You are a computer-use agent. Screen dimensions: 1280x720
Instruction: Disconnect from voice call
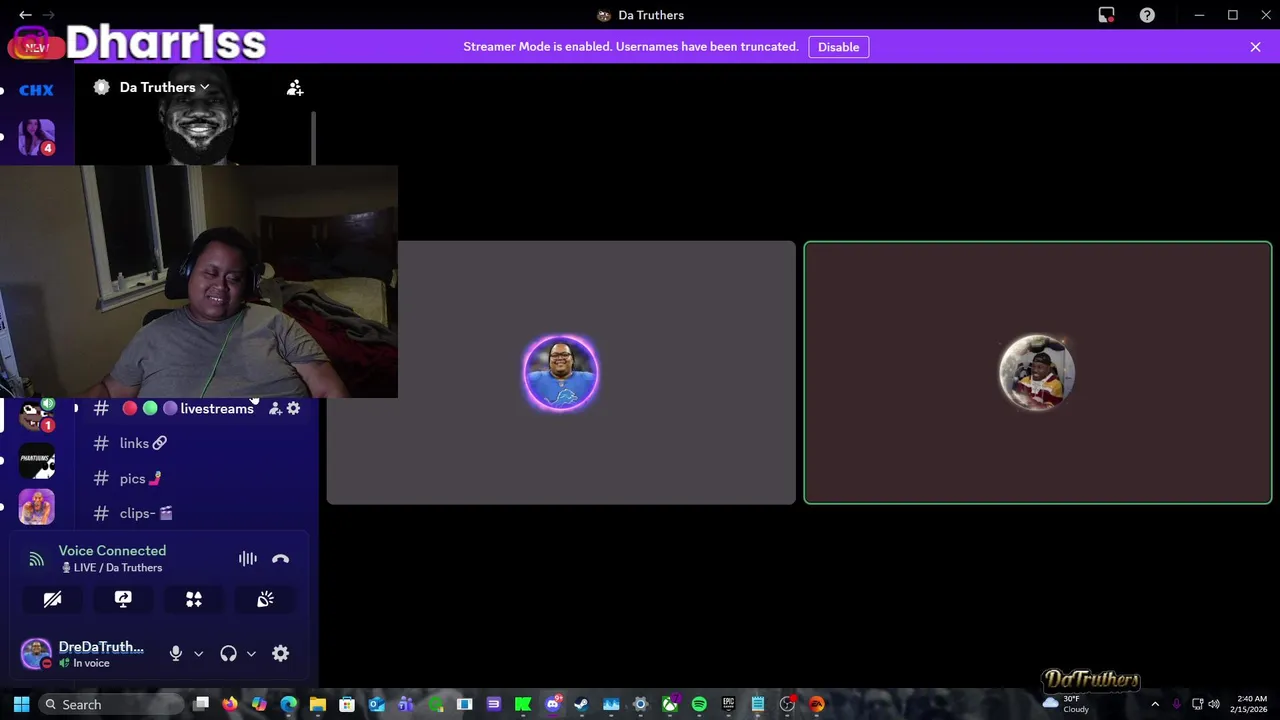coord(280,559)
